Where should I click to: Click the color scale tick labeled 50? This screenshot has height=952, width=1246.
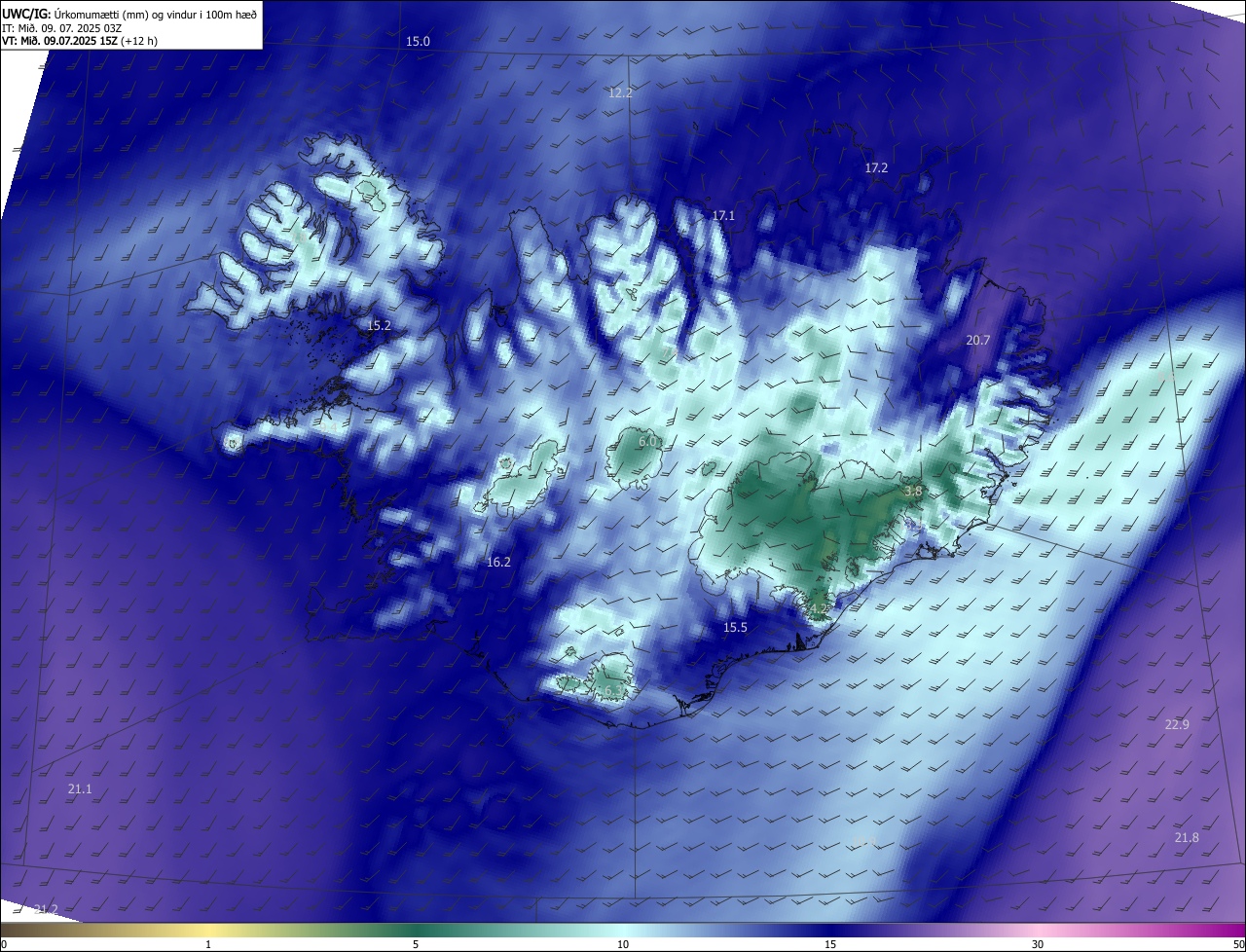tap(1238, 944)
